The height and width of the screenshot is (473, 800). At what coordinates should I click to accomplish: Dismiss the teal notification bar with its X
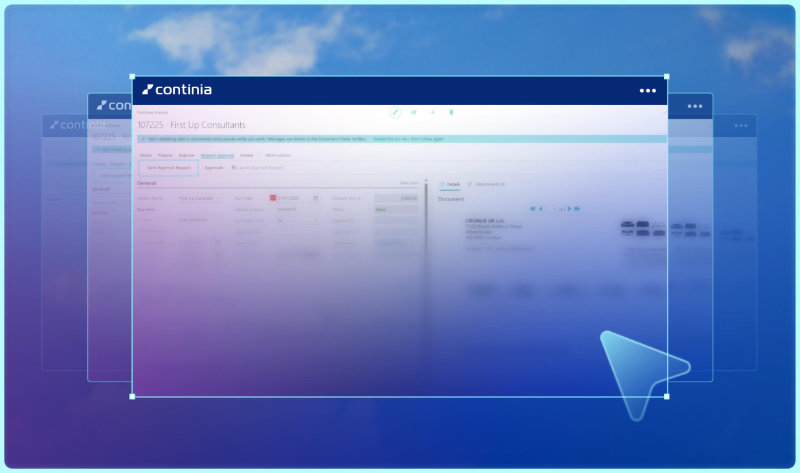(x=143, y=139)
